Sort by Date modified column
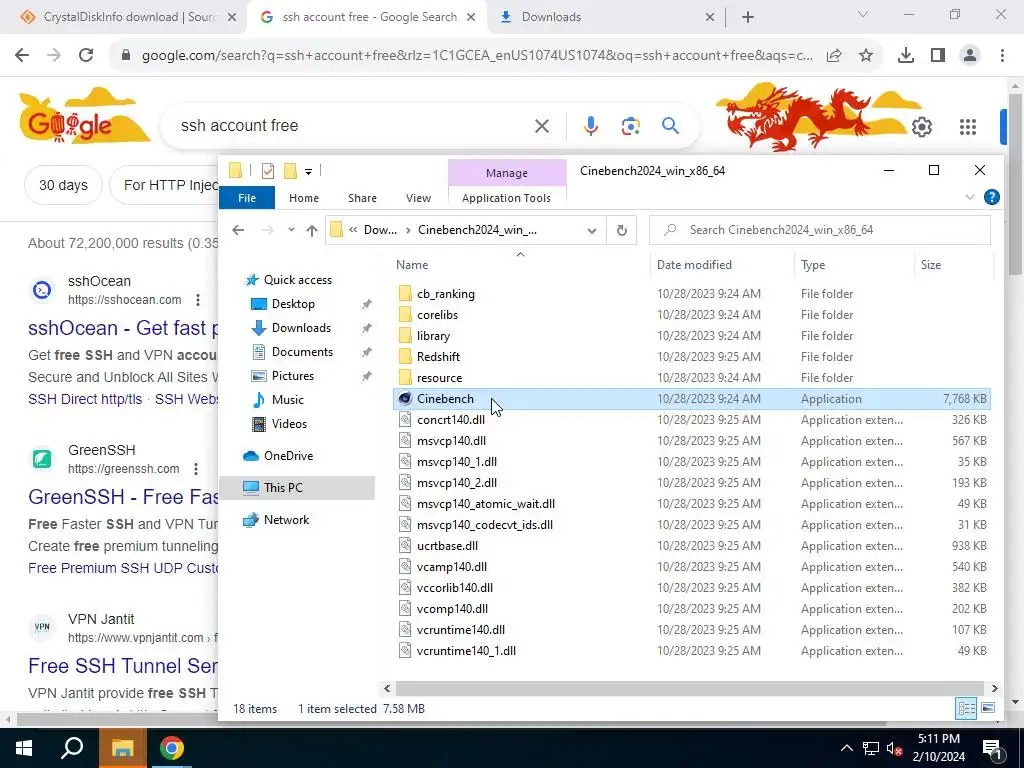 694,264
